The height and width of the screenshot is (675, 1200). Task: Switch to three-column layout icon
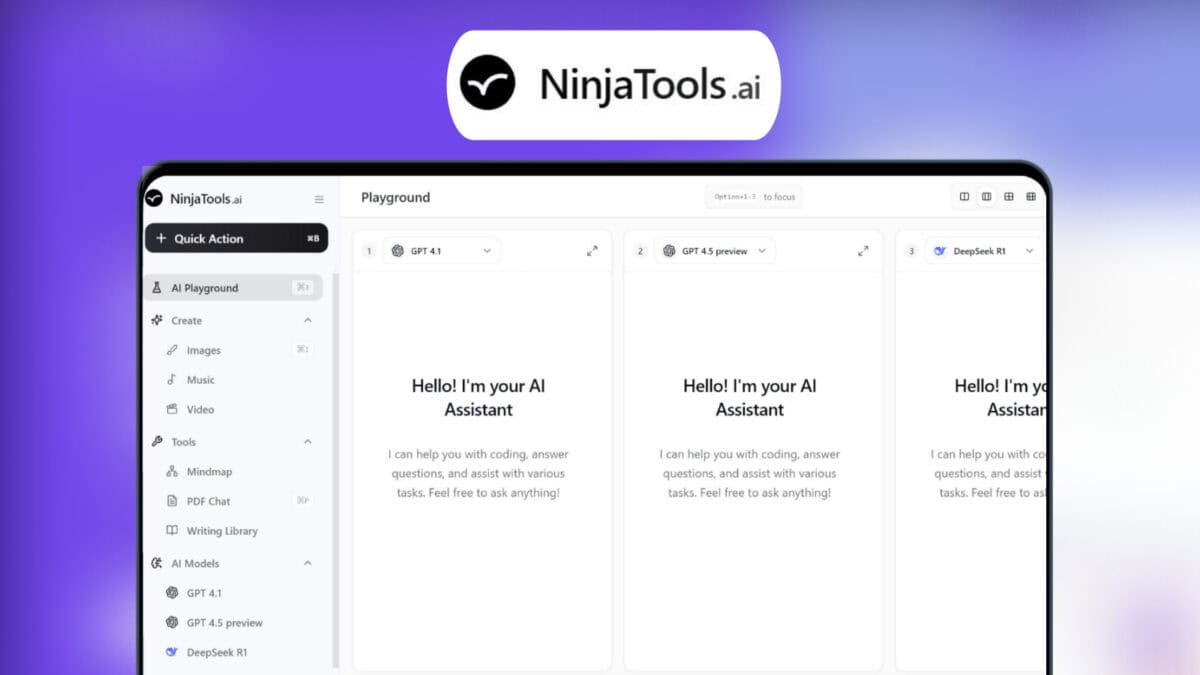pyautogui.click(x=986, y=197)
